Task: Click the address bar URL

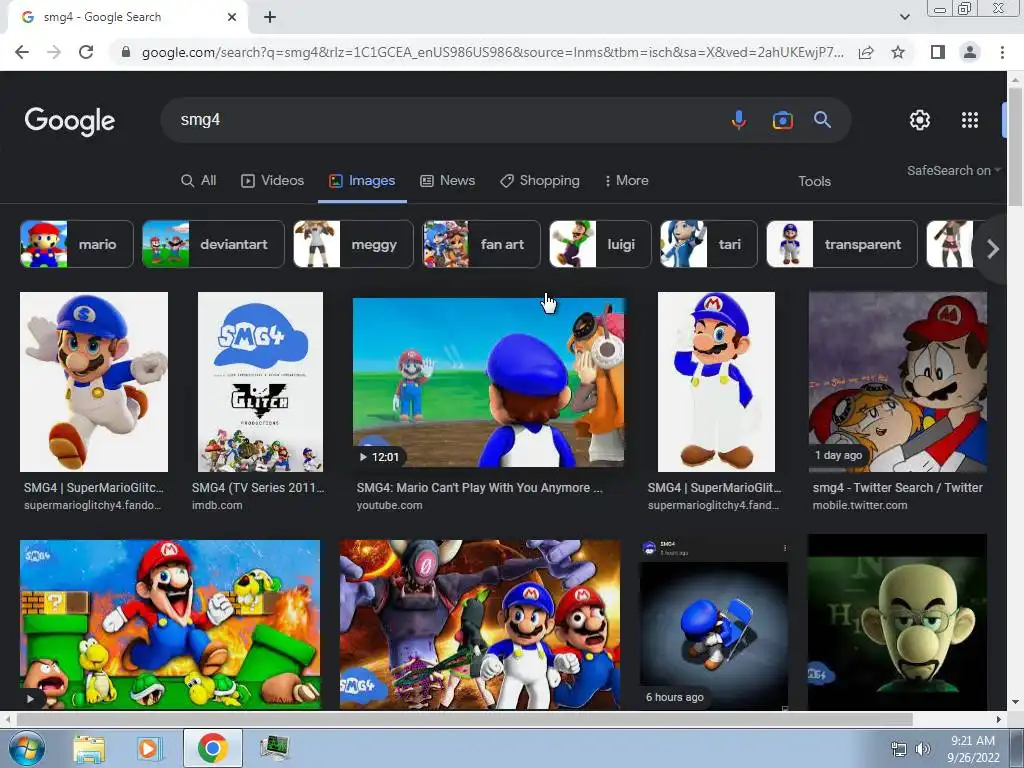Action: coord(492,52)
